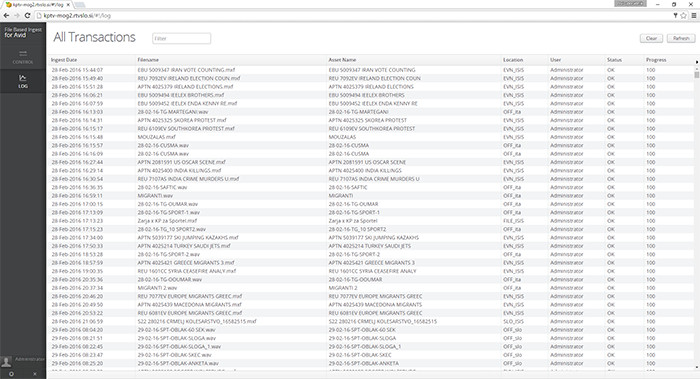Click the All Transactions heading
The width and height of the screenshot is (700, 379).
tap(94, 37)
